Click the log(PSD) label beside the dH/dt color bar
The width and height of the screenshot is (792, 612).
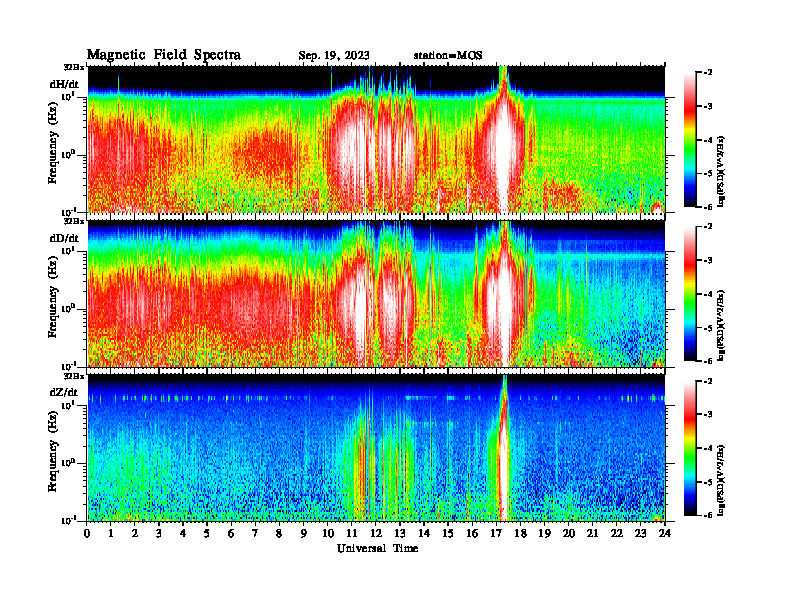(722, 171)
